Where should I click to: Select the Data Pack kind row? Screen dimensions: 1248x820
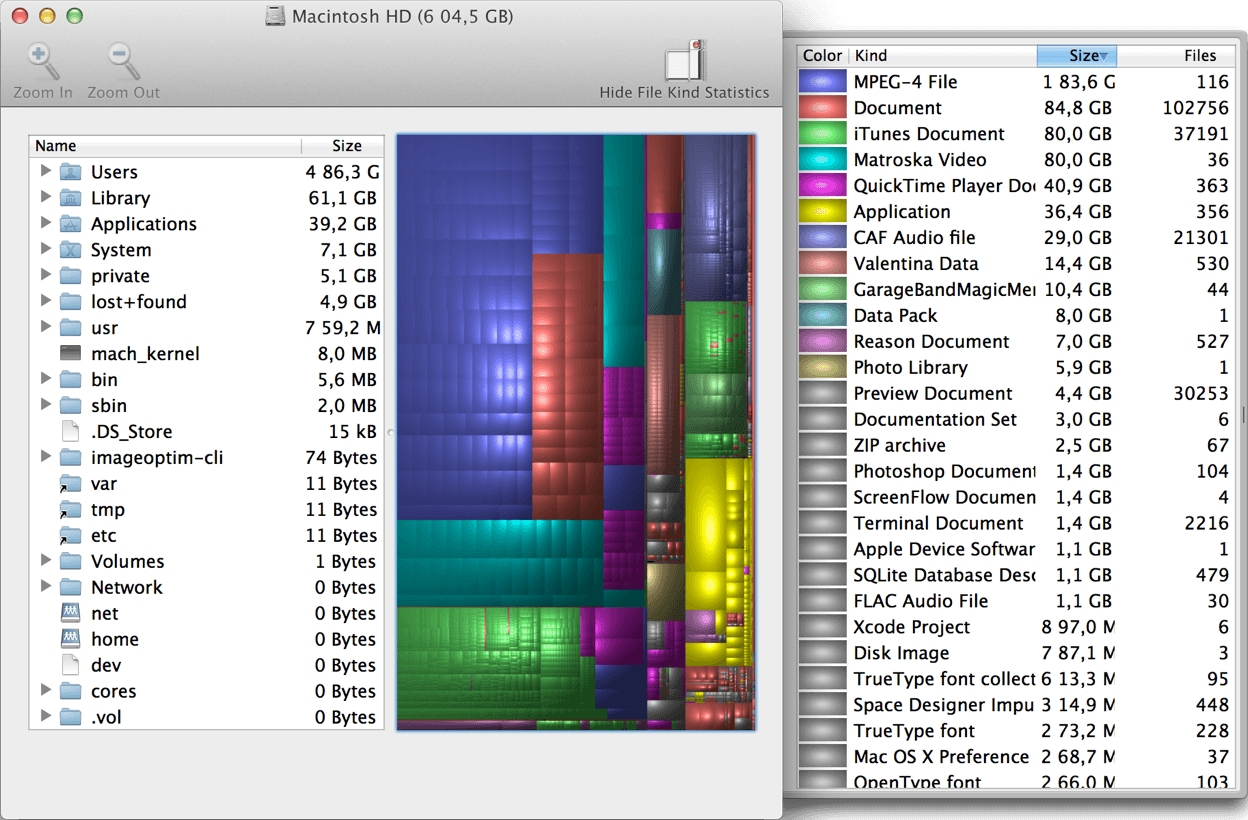[1015, 316]
